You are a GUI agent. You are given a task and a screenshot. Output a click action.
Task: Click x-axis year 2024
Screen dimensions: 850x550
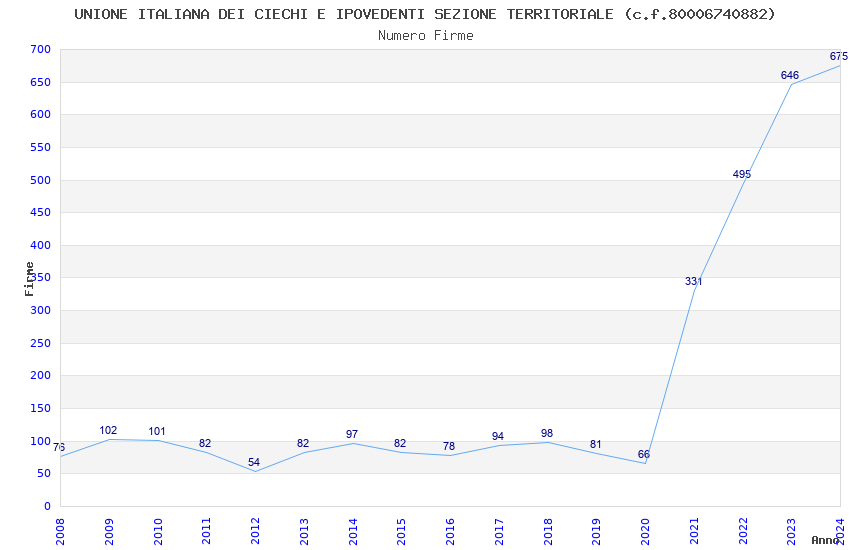pyautogui.click(x=840, y=531)
